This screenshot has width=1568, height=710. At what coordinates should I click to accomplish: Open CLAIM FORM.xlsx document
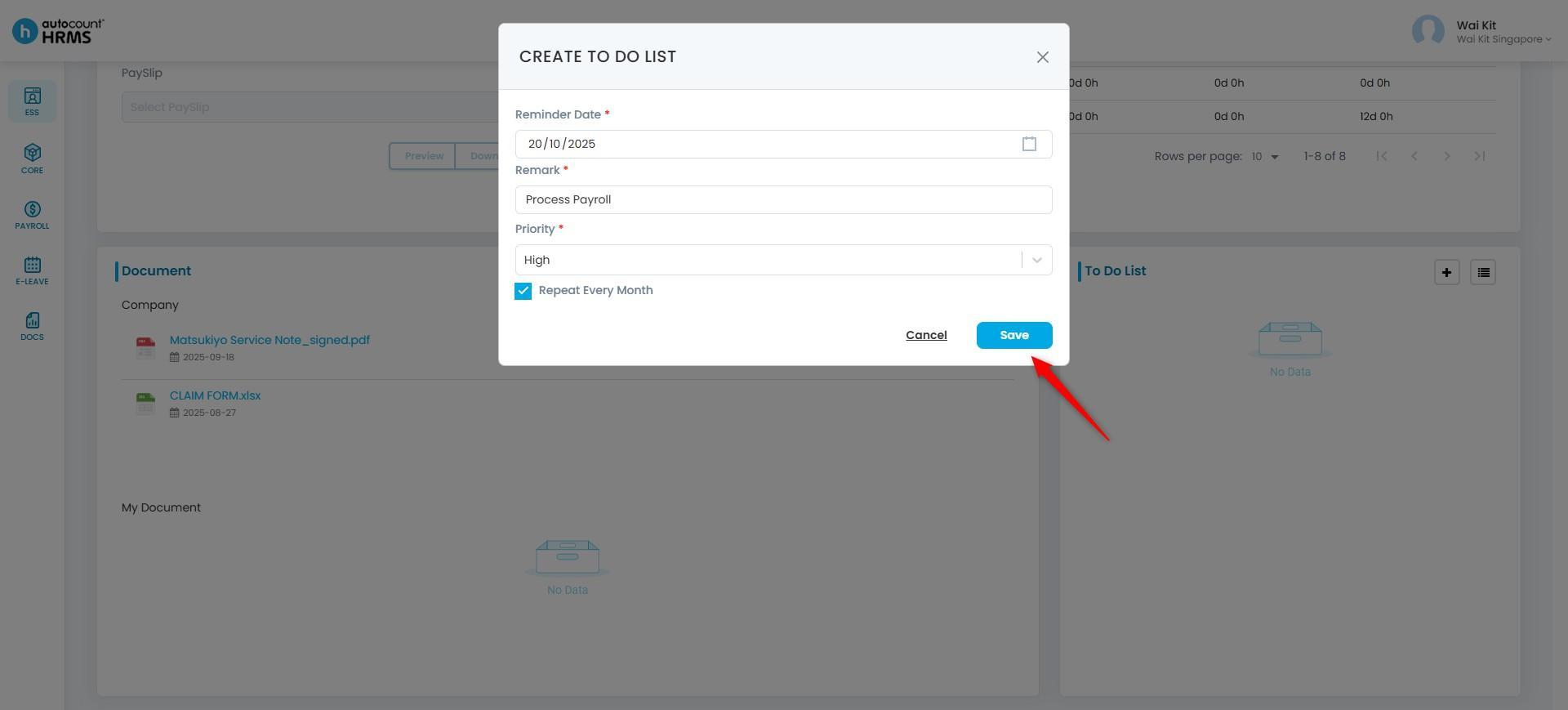(215, 395)
